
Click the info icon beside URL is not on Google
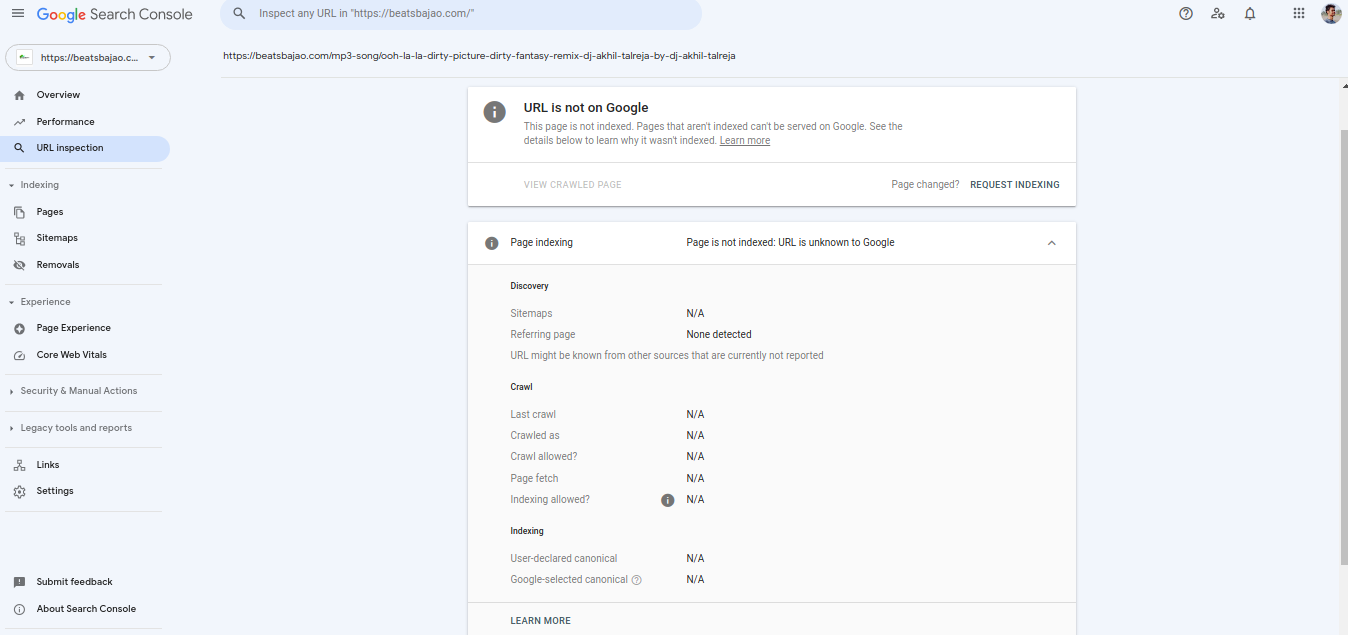pos(495,112)
